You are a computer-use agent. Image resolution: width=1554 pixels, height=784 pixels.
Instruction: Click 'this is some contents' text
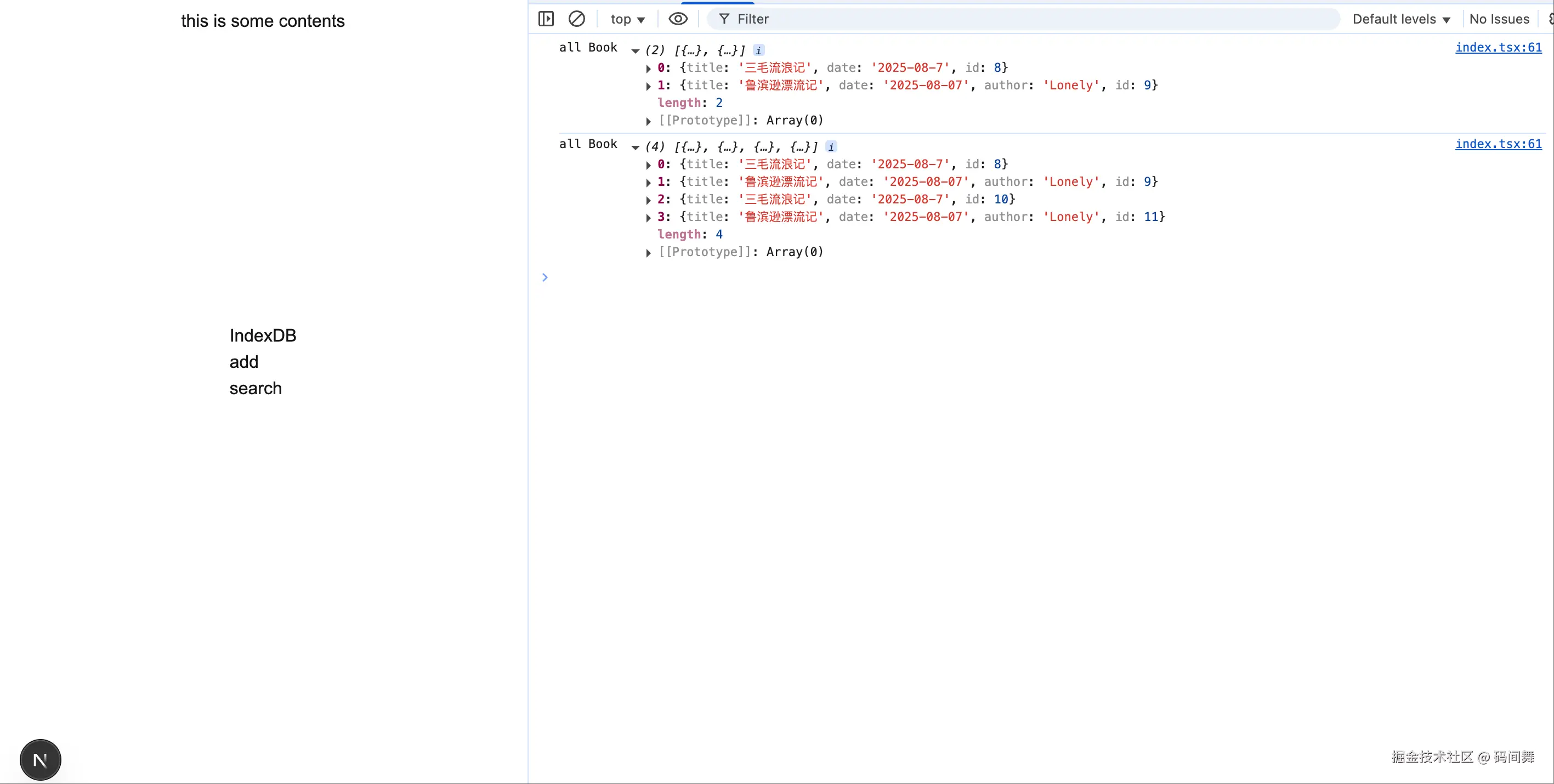coord(263,21)
